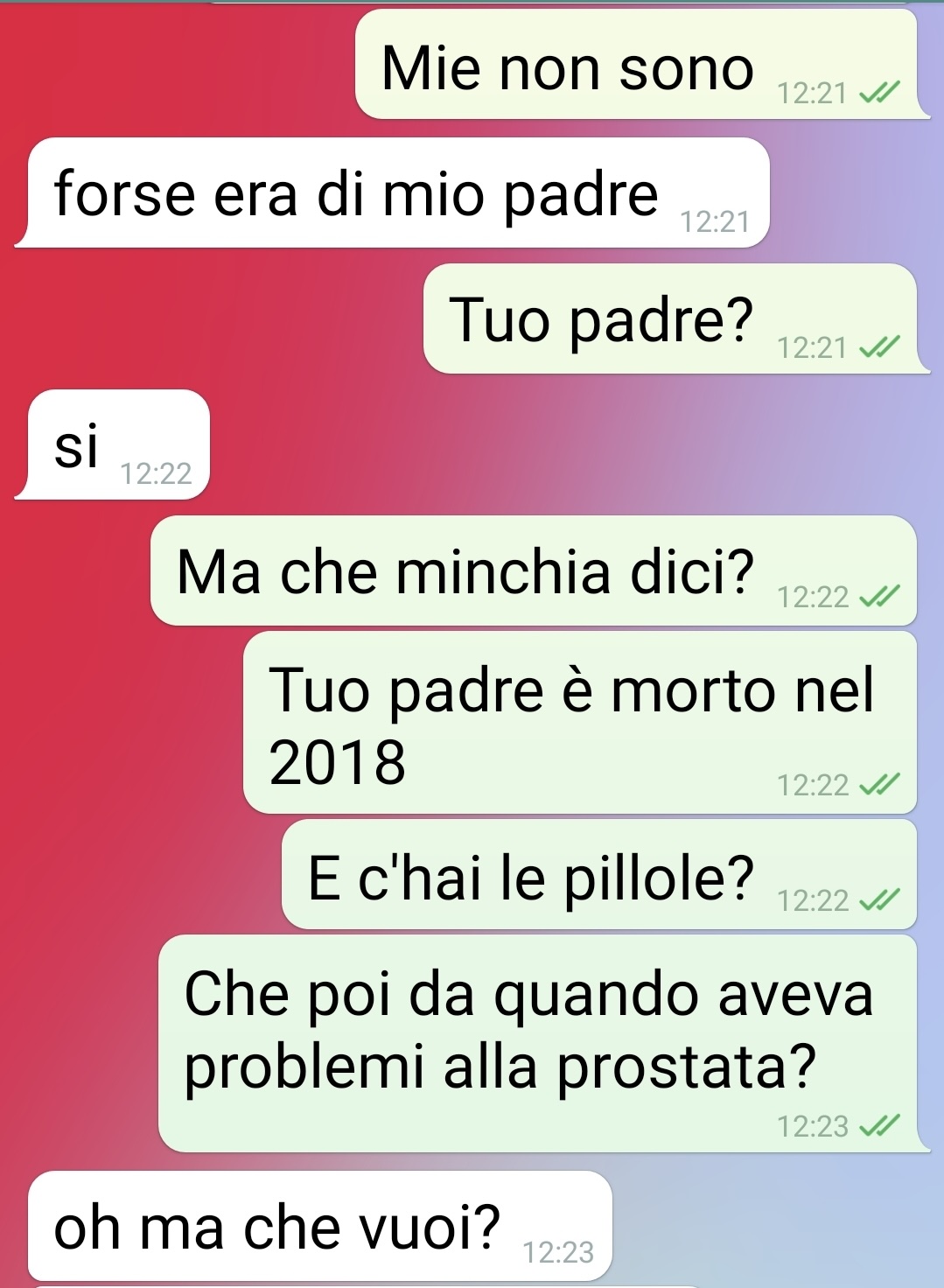Image resolution: width=944 pixels, height=1288 pixels.
Task: Click the double-check icon on 'E c'hai le pillole?'
Action: 879,900
